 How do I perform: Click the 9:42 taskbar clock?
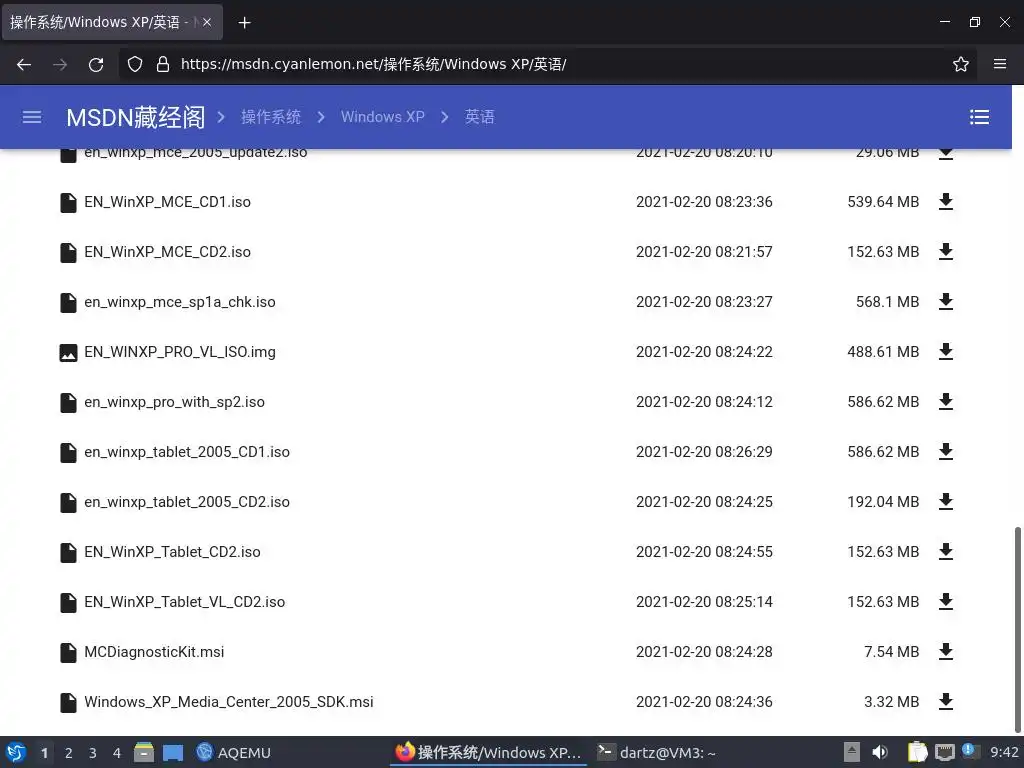[x=1004, y=752]
